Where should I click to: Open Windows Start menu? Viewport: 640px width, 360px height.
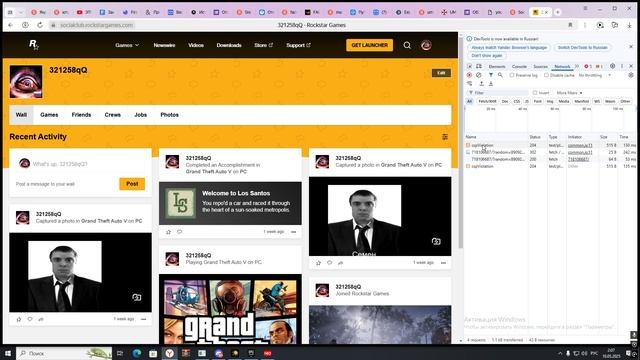pyautogui.click(x=7, y=353)
